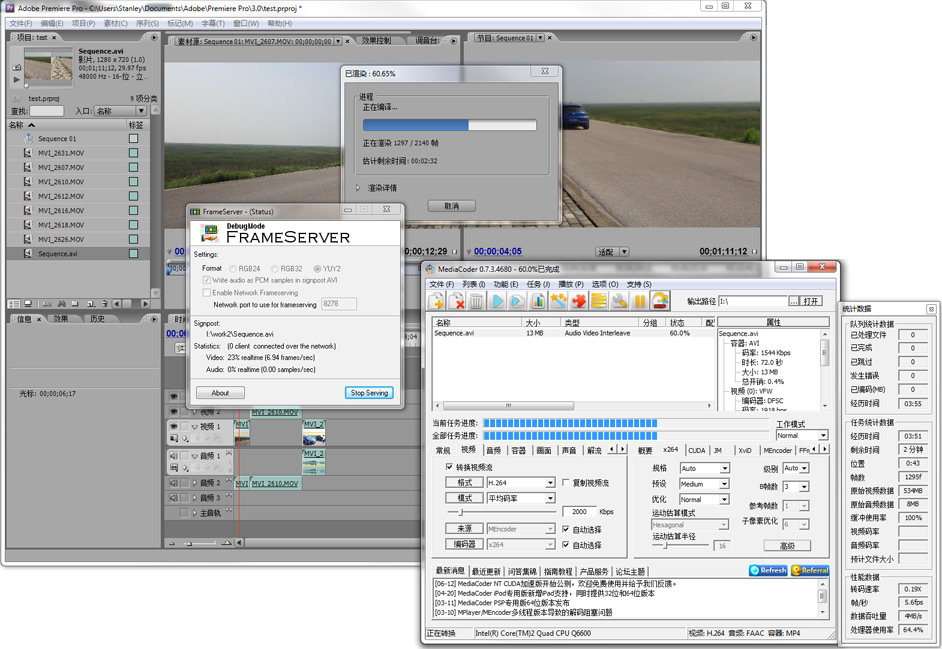Click the blue start play icon in MediaCoder
942x649 pixels.
497,300
